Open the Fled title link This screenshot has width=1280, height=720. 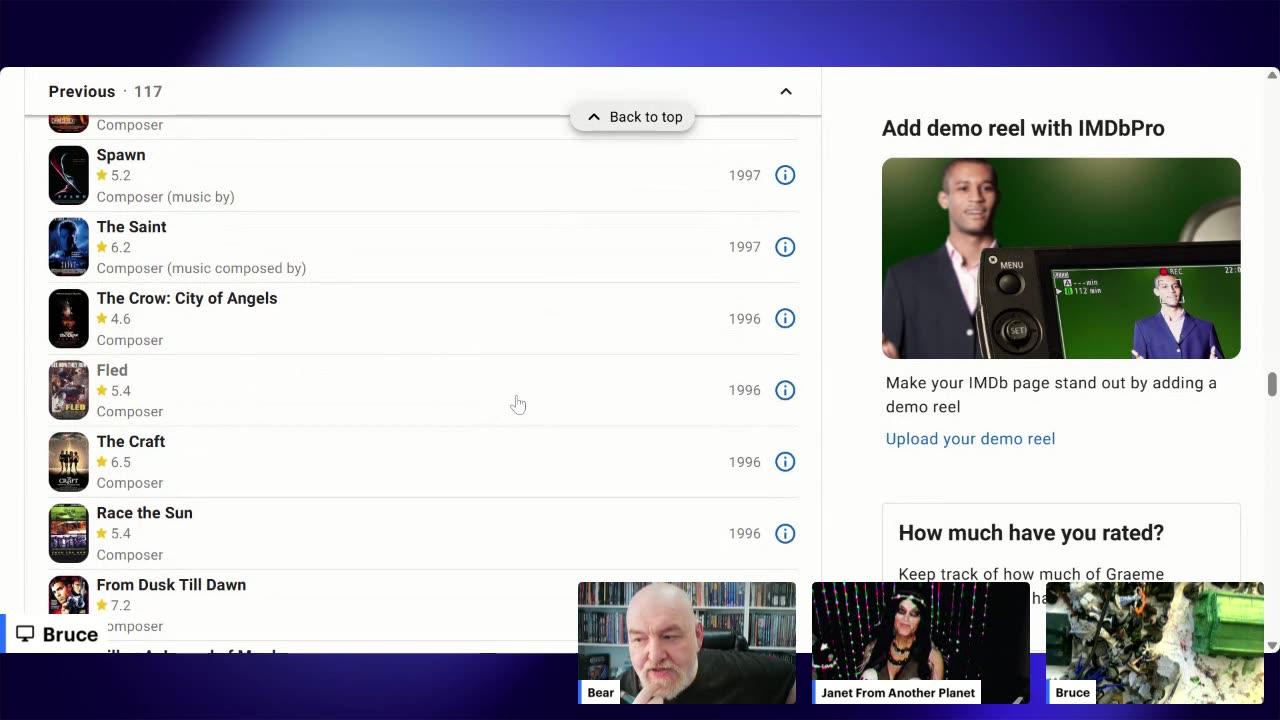112,370
